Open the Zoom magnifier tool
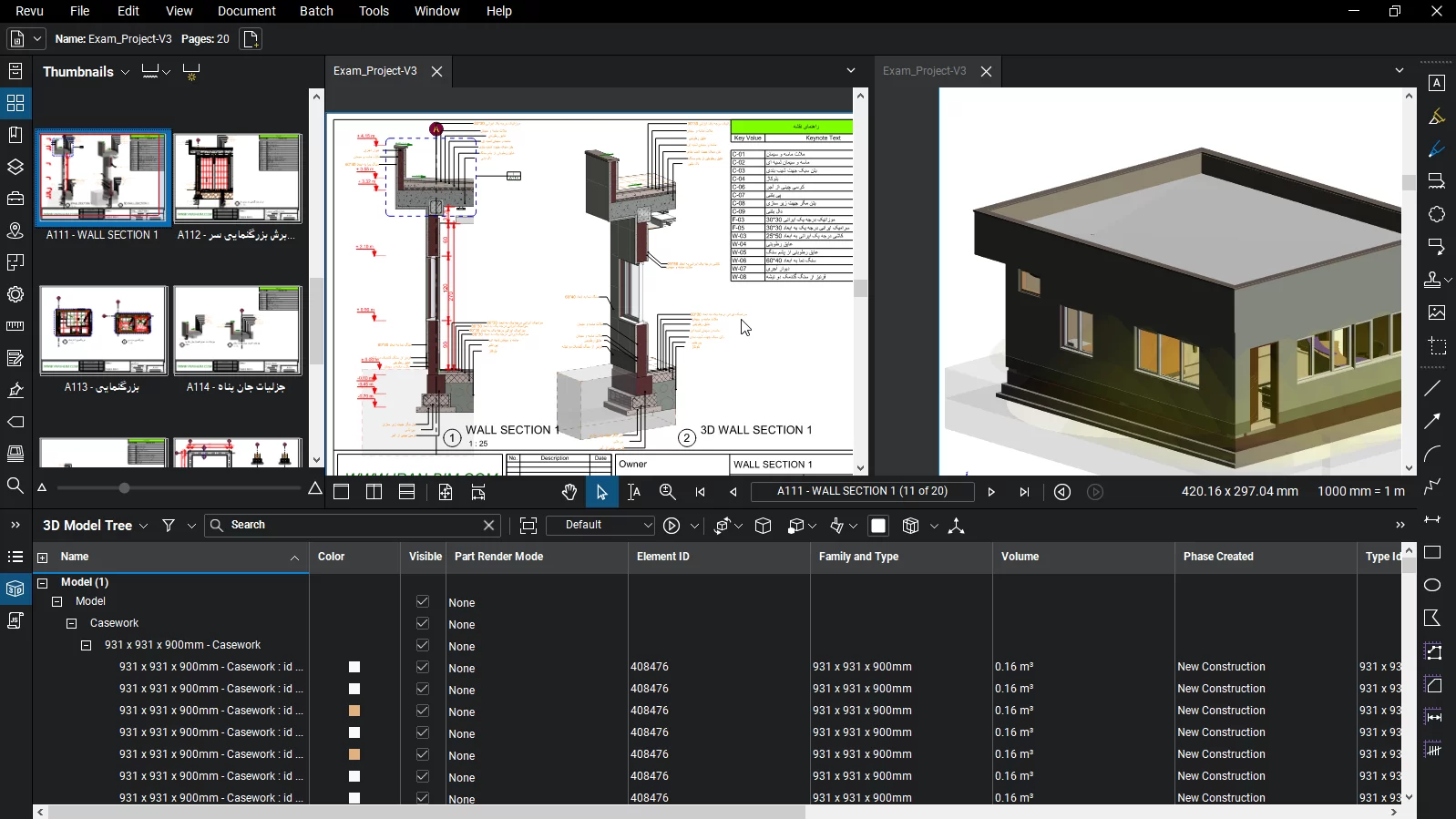The image size is (1456, 819). pos(667,492)
